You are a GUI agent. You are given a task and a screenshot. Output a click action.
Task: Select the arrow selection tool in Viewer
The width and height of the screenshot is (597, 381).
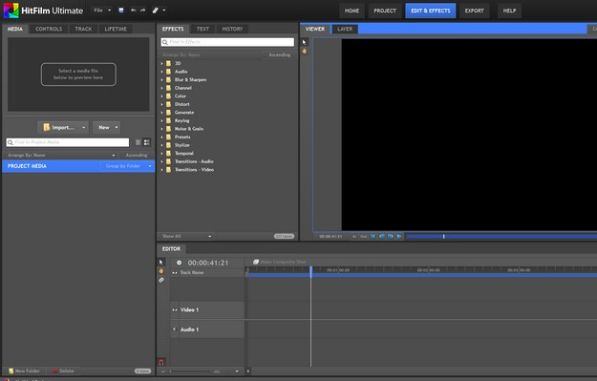tap(305, 42)
